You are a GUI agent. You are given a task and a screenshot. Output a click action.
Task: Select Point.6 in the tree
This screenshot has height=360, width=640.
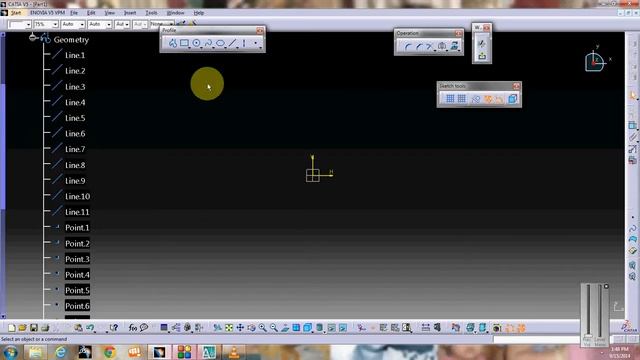click(x=77, y=306)
